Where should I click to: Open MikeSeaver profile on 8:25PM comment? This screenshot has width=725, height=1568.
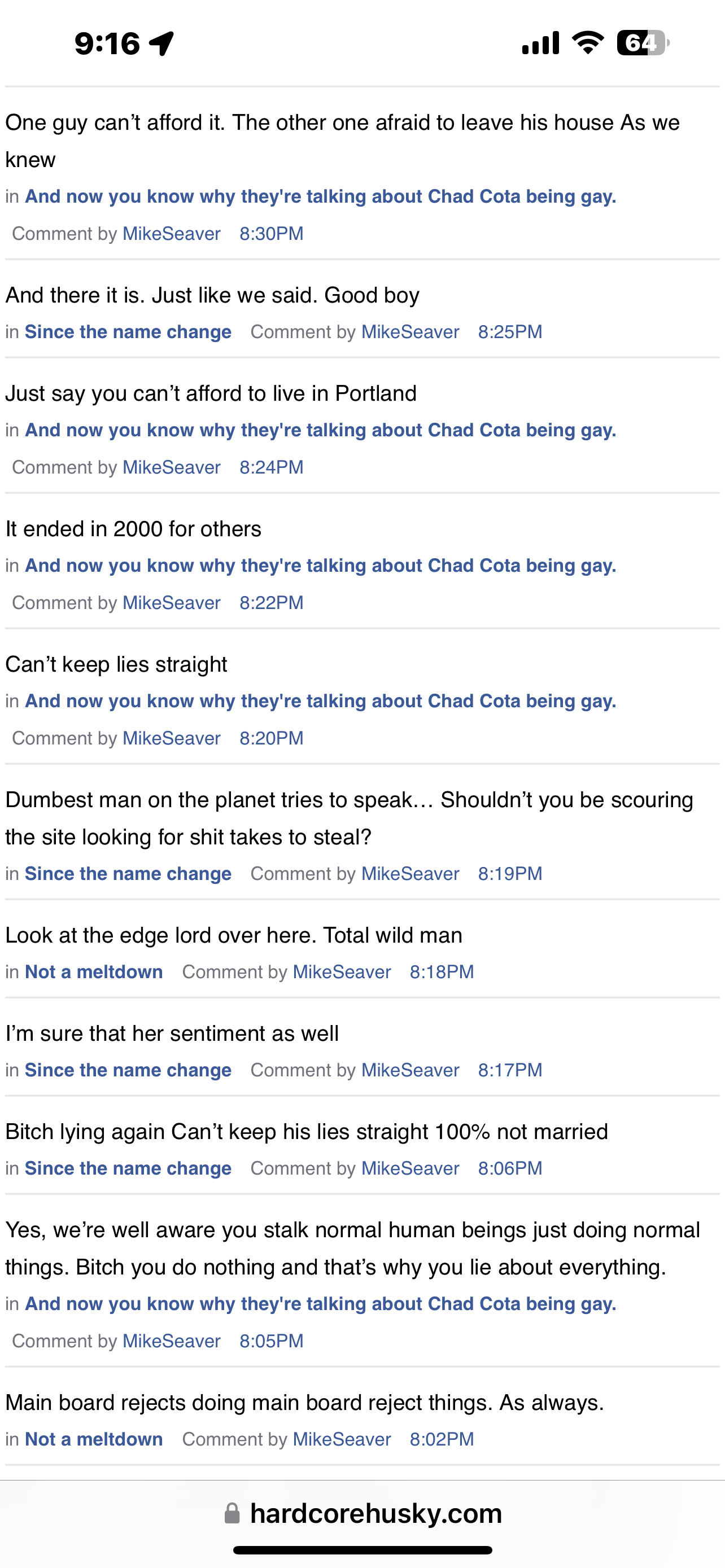(x=410, y=332)
